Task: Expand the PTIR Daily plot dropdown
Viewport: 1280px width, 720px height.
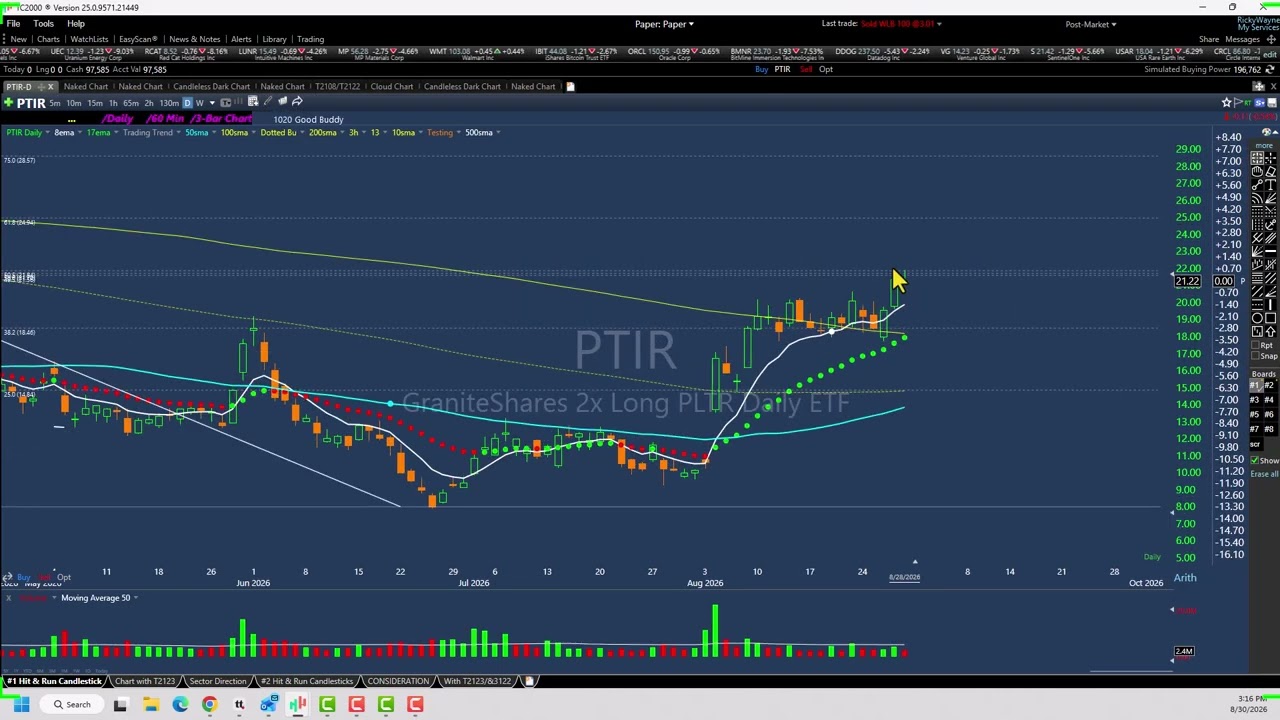Action: 47,133
